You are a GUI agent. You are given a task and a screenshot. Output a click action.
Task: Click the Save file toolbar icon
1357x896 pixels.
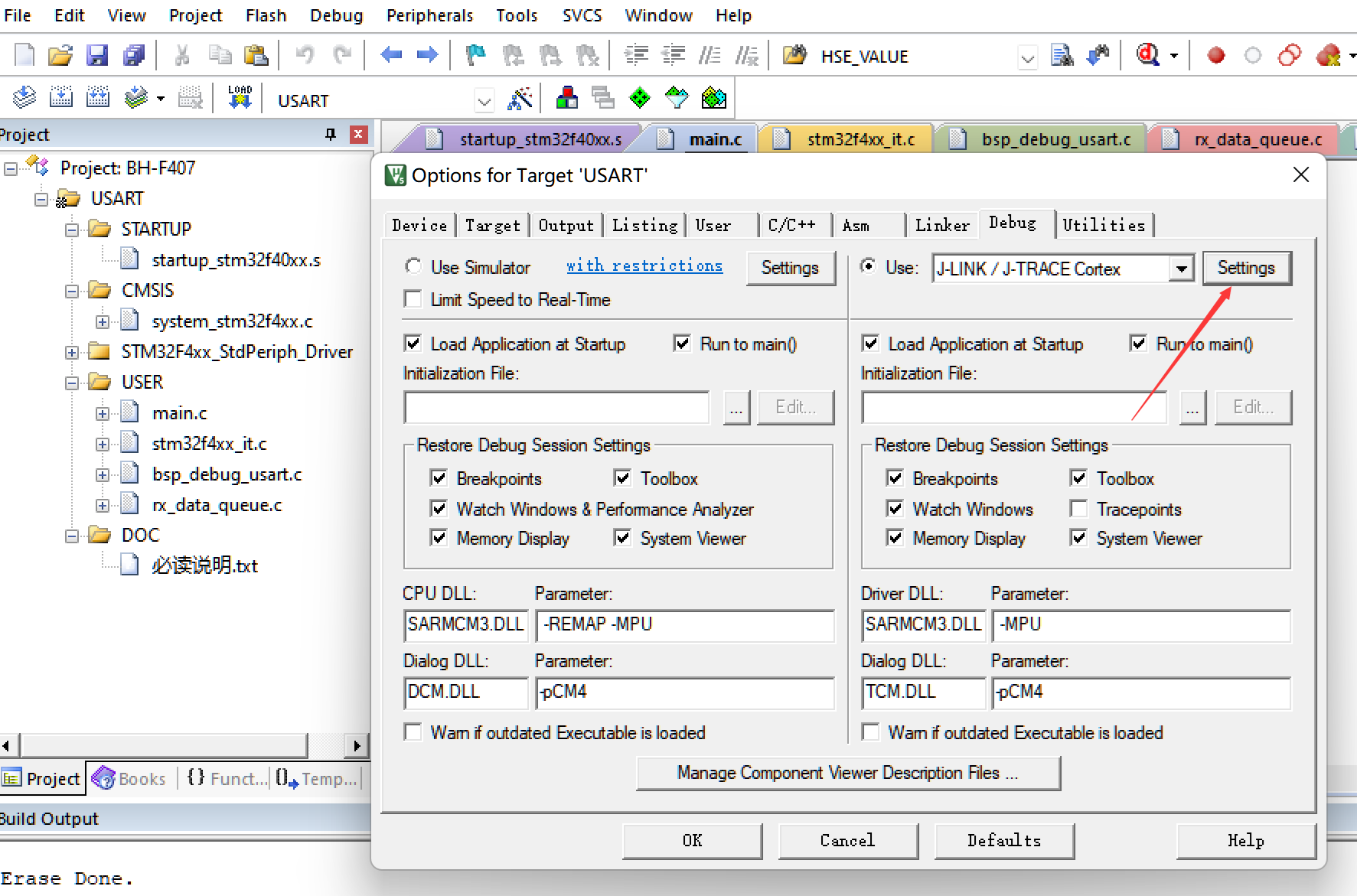[x=97, y=56]
